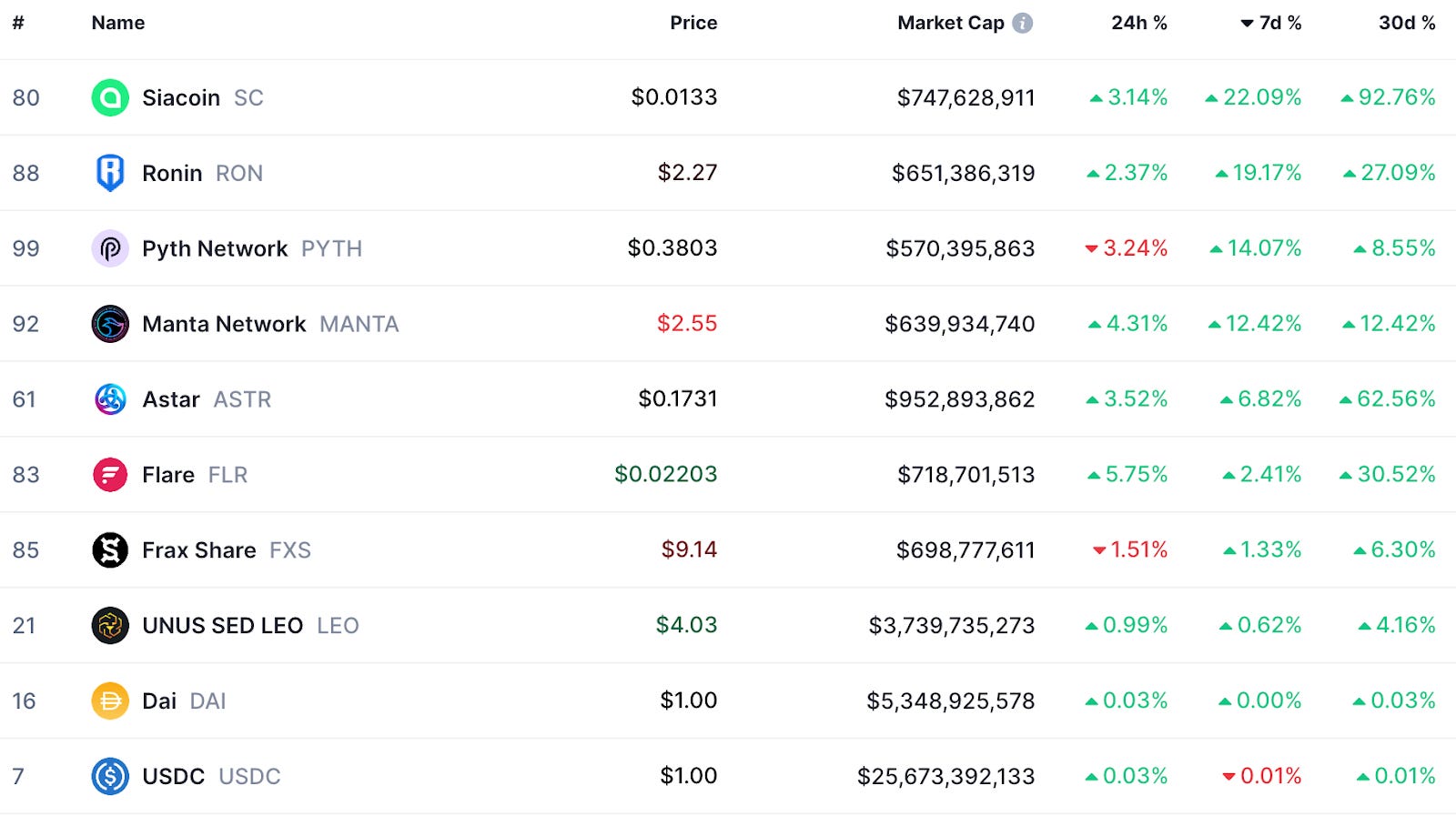Click Astar price $0.1731

click(x=678, y=399)
